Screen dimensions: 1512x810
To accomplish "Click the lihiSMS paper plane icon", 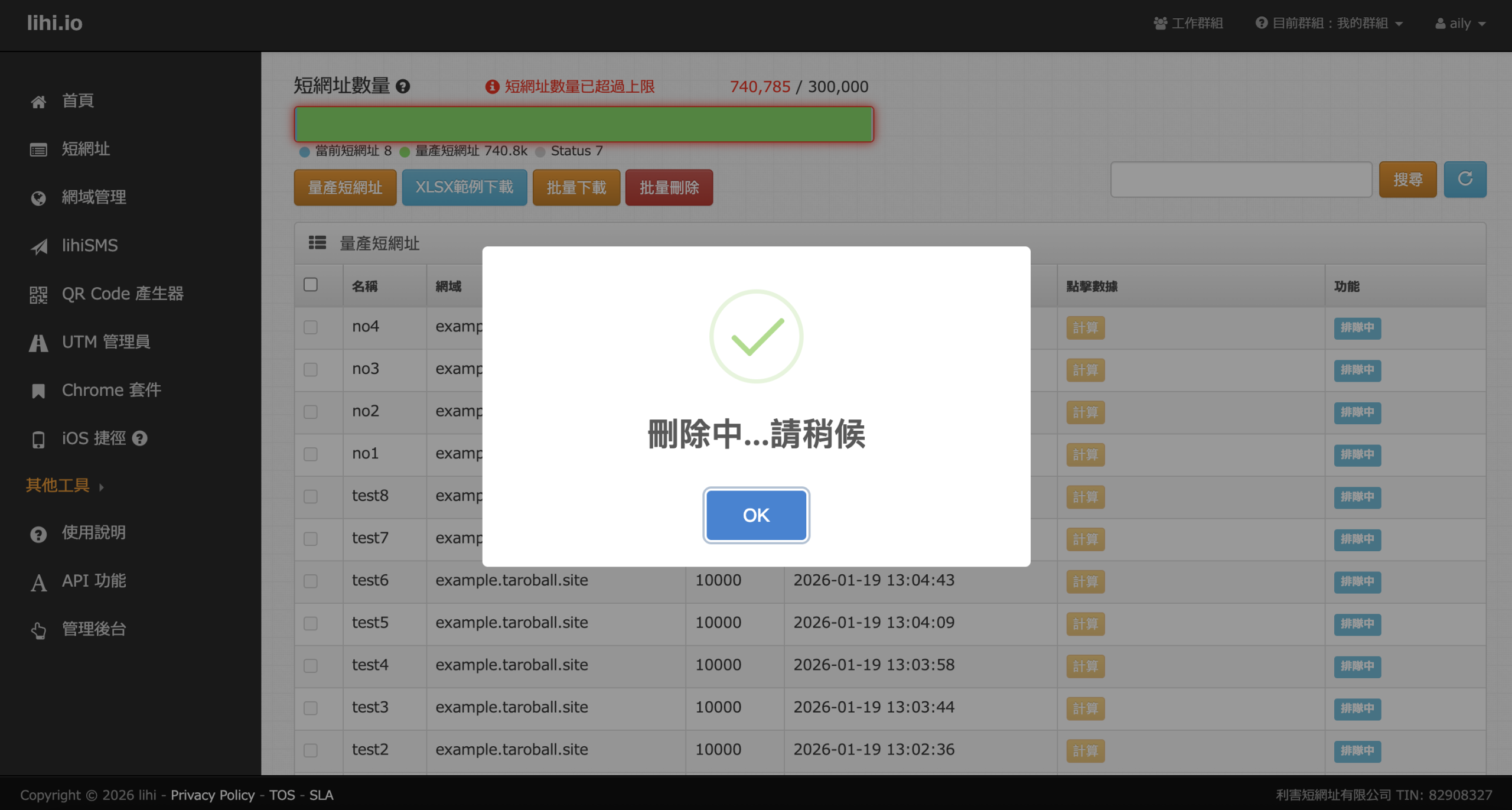I will pyautogui.click(x=38, y=246).
